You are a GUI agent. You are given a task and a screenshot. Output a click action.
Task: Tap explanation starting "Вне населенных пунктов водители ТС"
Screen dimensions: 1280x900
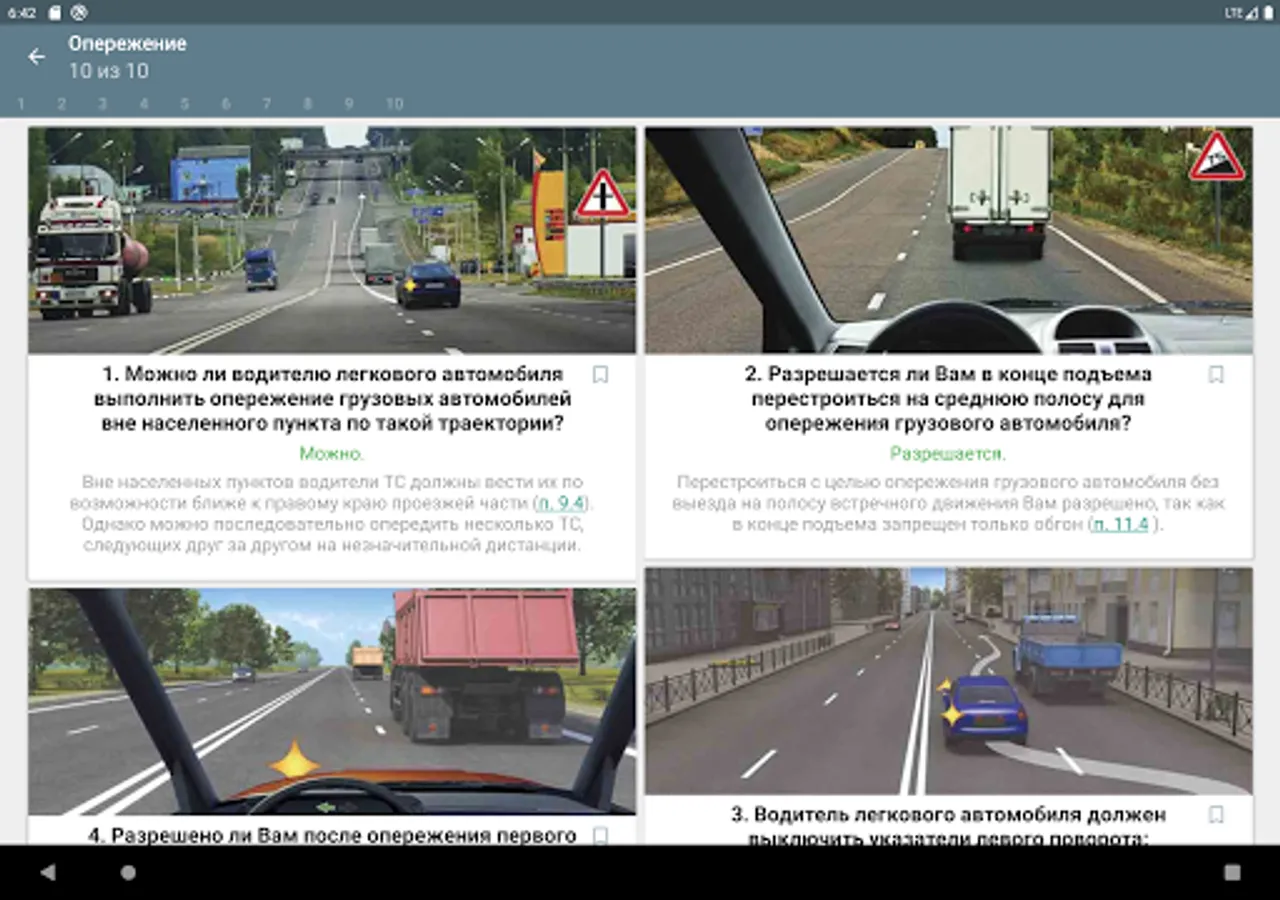pyautogui.click(x=332, y=514)
